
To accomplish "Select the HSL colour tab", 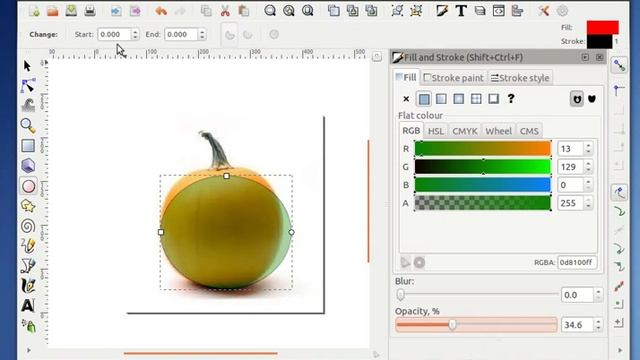I will click(x=436, y=131).
